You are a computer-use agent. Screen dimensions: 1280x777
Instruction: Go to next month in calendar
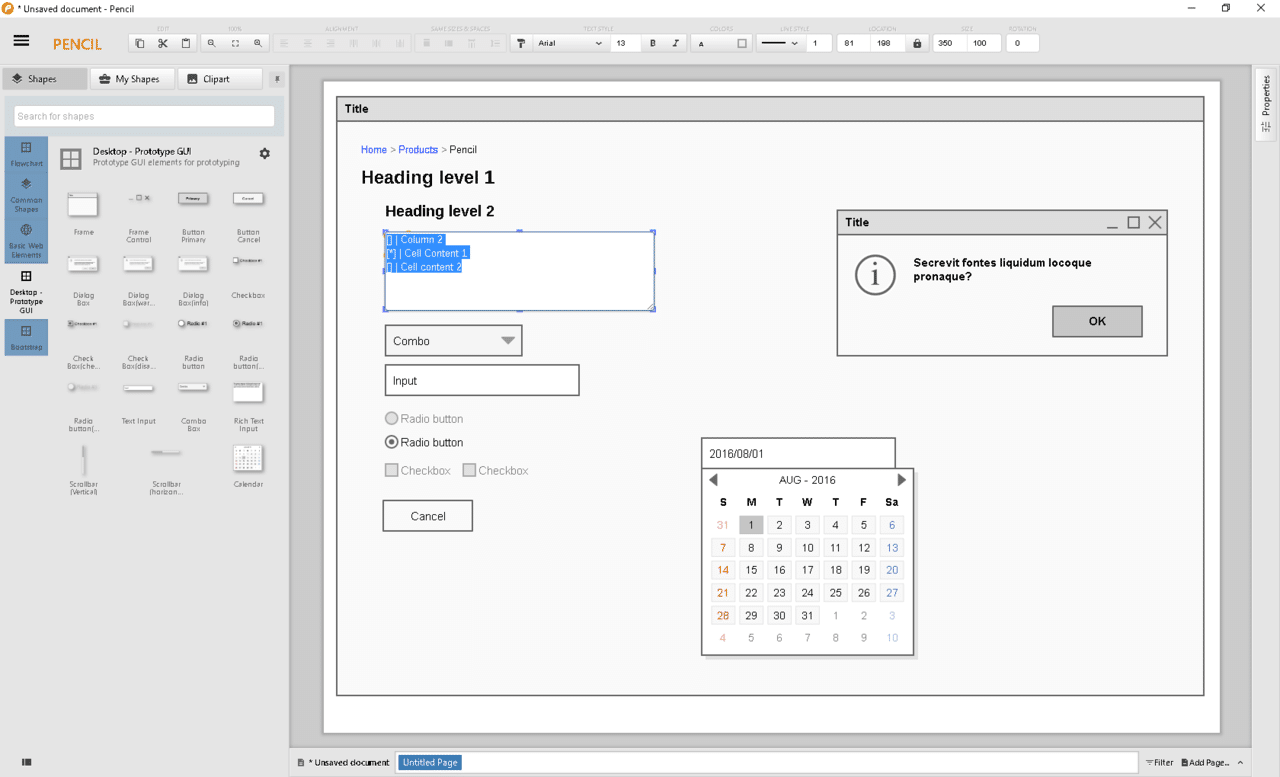901,480
